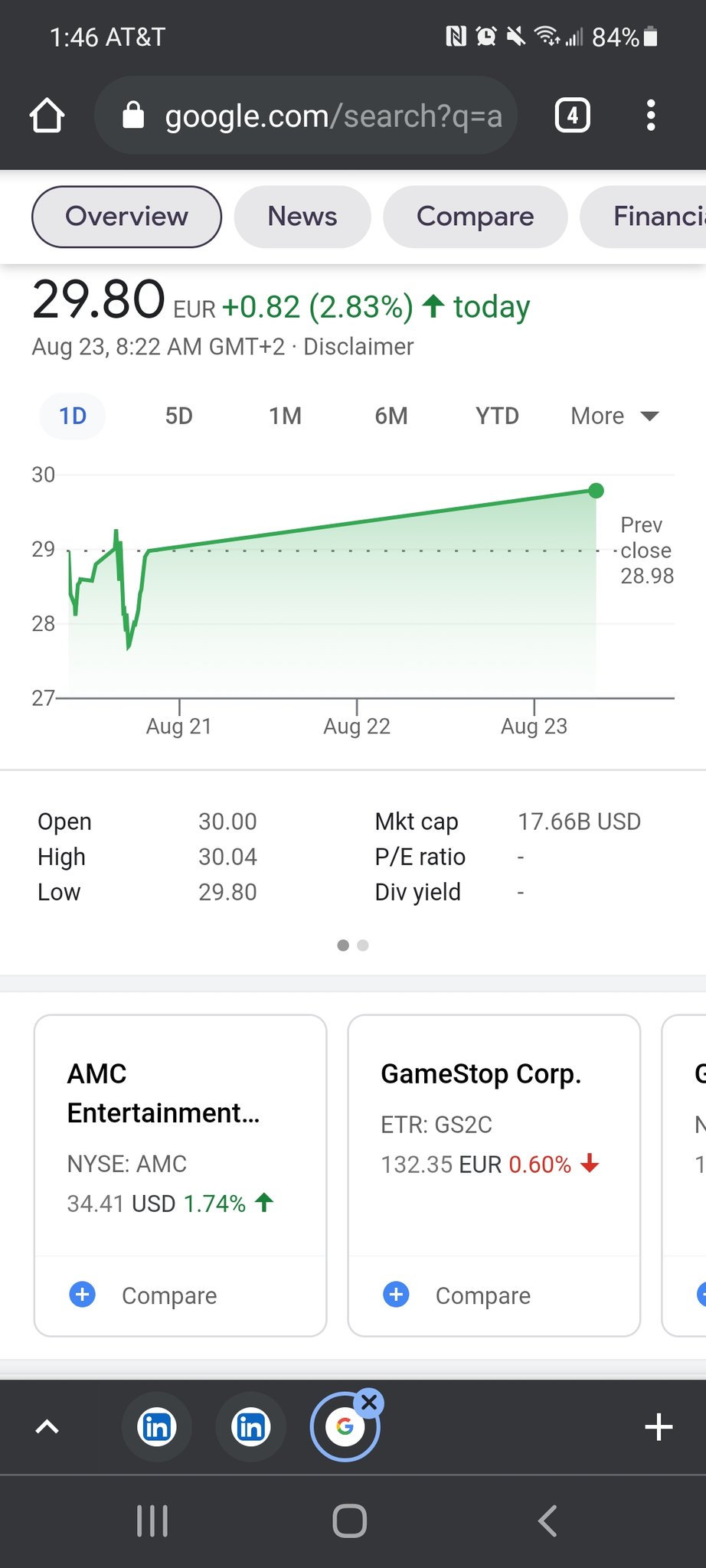Open the Disclaimer link
Viewport: 706px width, 1568px height.
(358, 347)
